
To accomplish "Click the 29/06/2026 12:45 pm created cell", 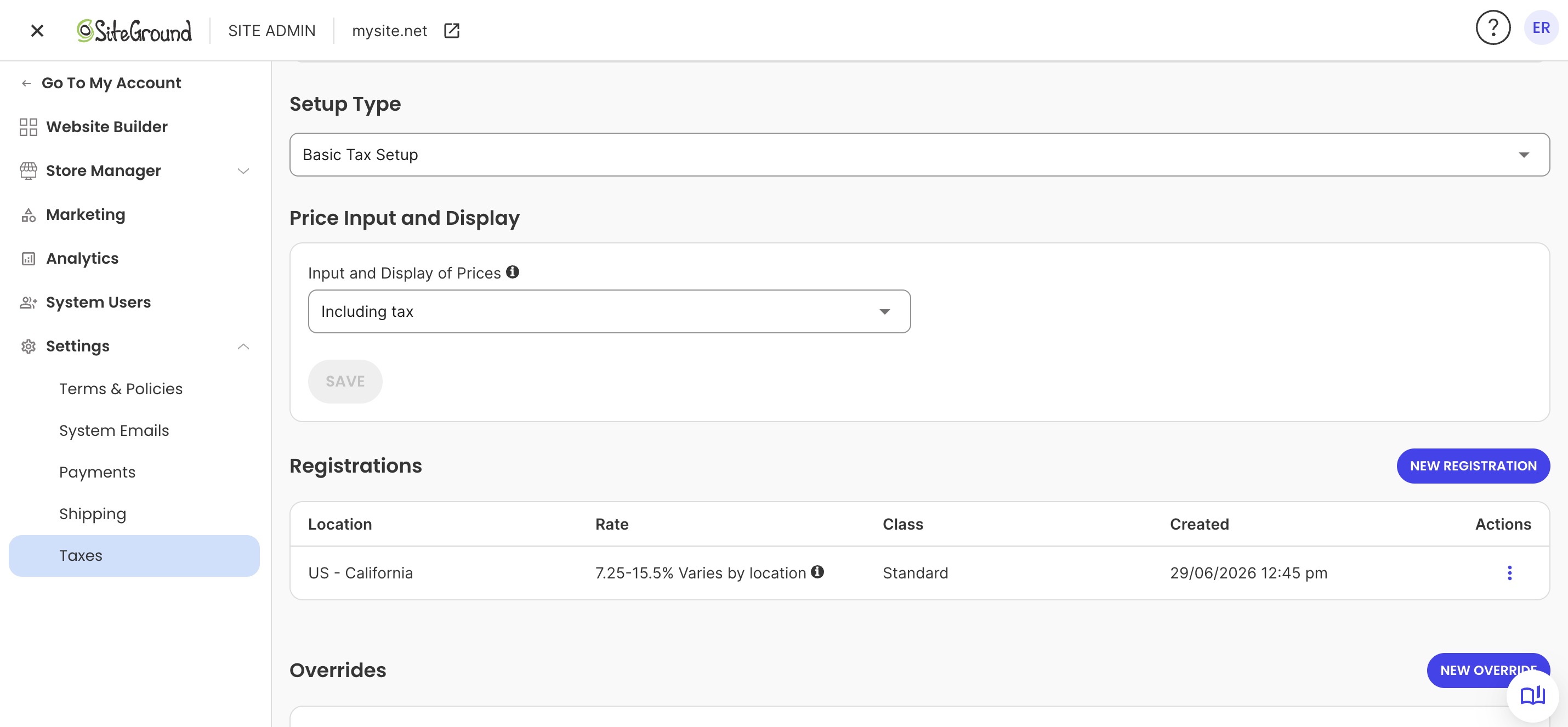I will point(1248,573).
